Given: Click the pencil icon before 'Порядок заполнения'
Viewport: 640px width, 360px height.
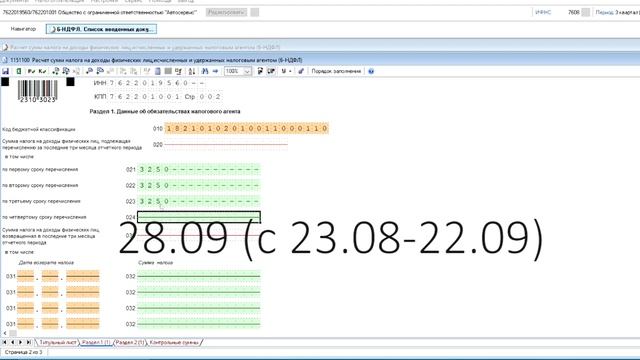Looking at the screenshot, I should (301, 71).
